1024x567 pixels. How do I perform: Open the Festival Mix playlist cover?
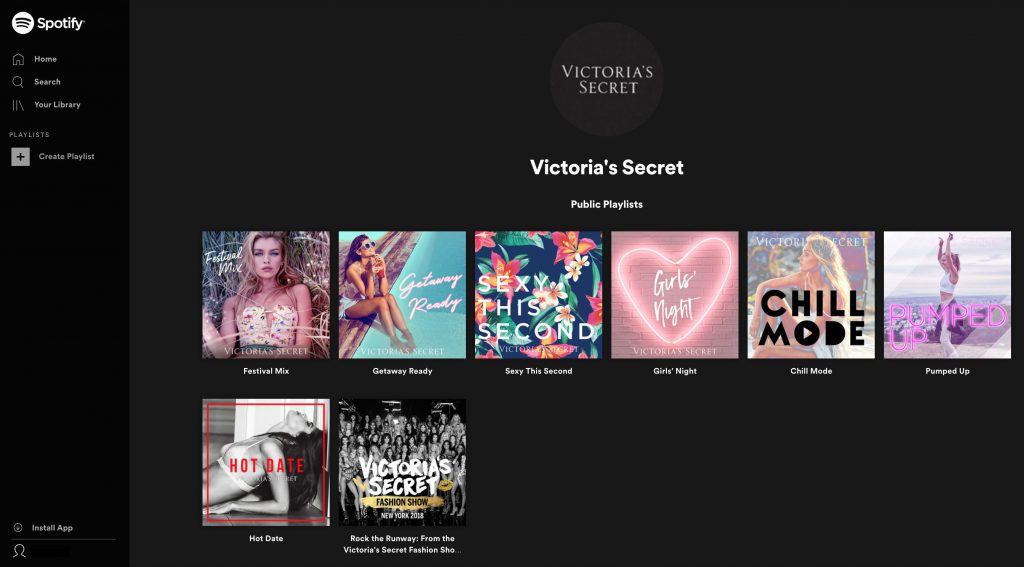pyautogui.click(x=266, y=295)
